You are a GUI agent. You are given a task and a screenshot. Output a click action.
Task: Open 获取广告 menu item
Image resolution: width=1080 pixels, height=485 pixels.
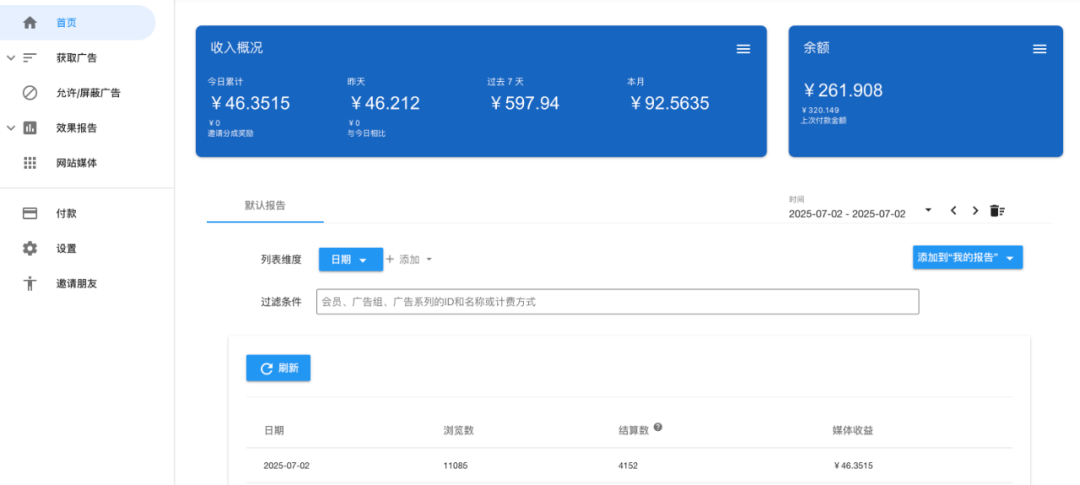click(76, 58)
